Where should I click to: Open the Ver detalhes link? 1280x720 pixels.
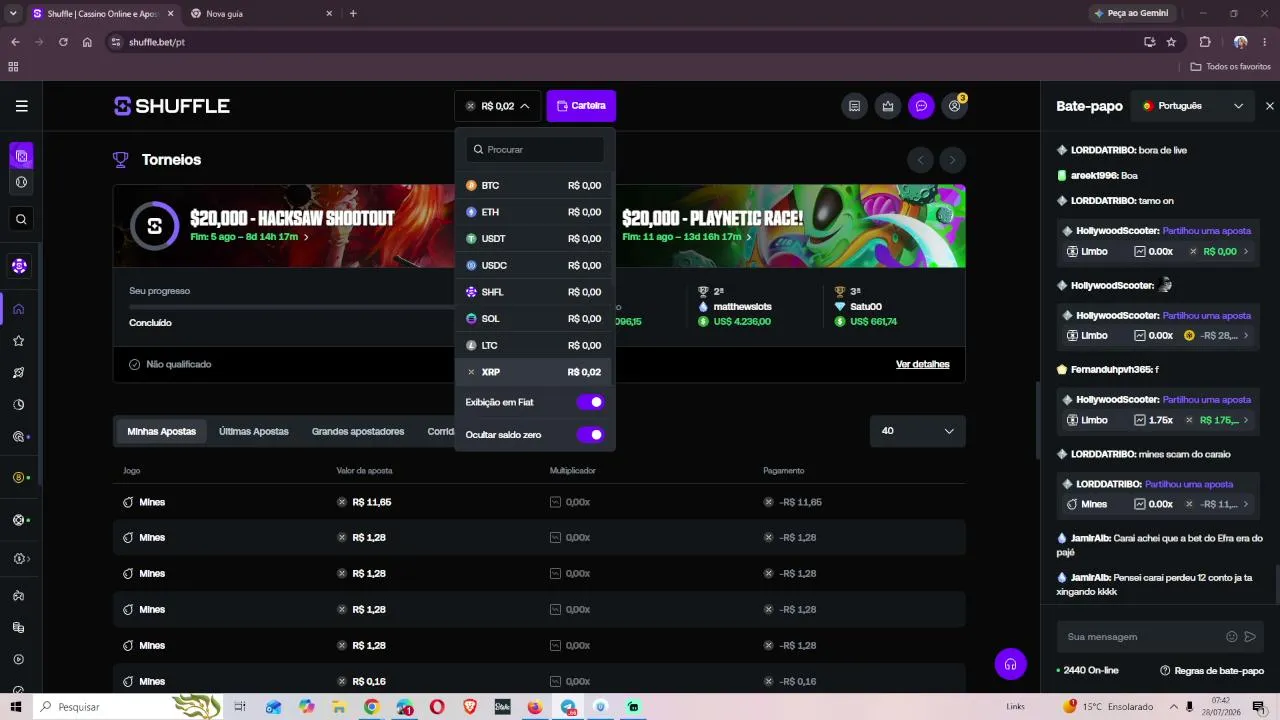click(x=923, y=365)
